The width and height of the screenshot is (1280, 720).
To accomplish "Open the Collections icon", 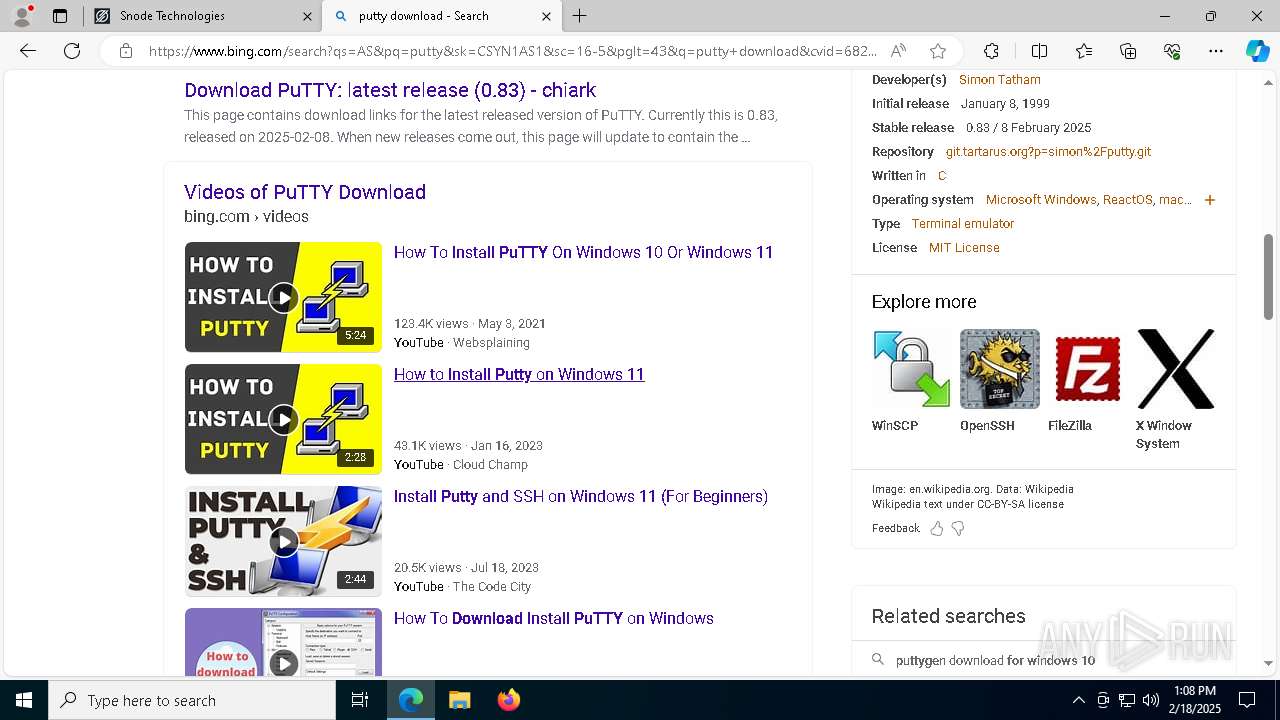I will (1128, 51).
